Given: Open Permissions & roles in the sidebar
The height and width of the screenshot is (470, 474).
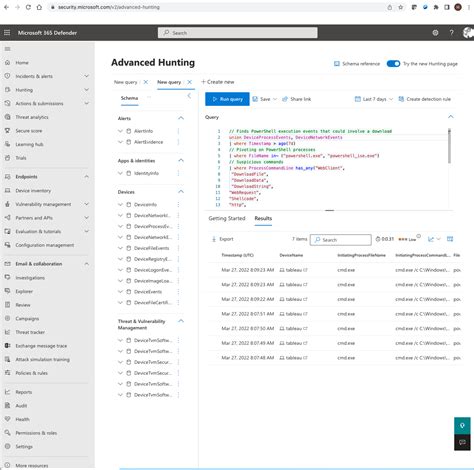Looking at the screenshot, I should pos(36,433).
